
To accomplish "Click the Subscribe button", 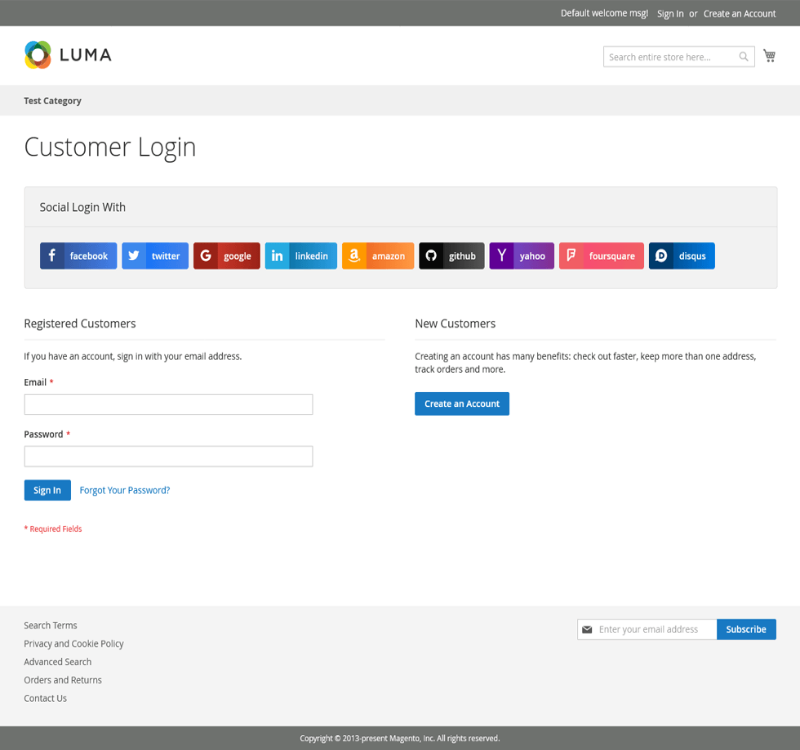I will (x=746, y=629).
